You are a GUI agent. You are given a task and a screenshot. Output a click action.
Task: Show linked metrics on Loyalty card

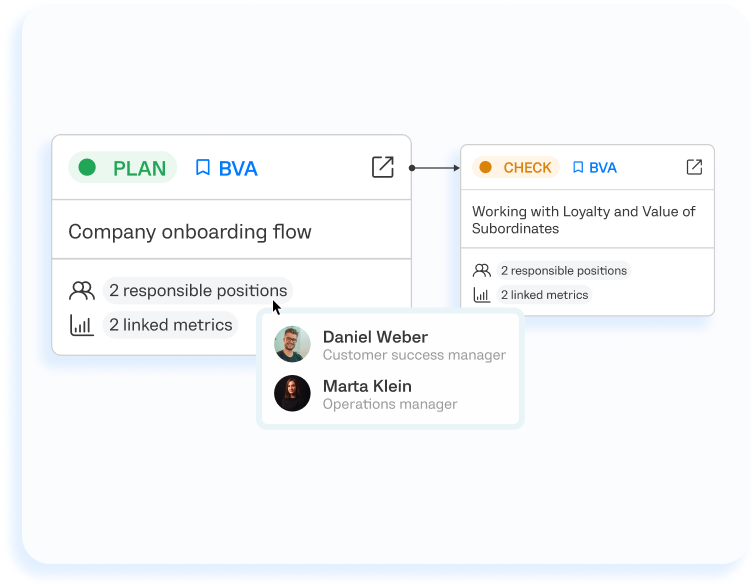pyautogui.click(x=544, y=295)
